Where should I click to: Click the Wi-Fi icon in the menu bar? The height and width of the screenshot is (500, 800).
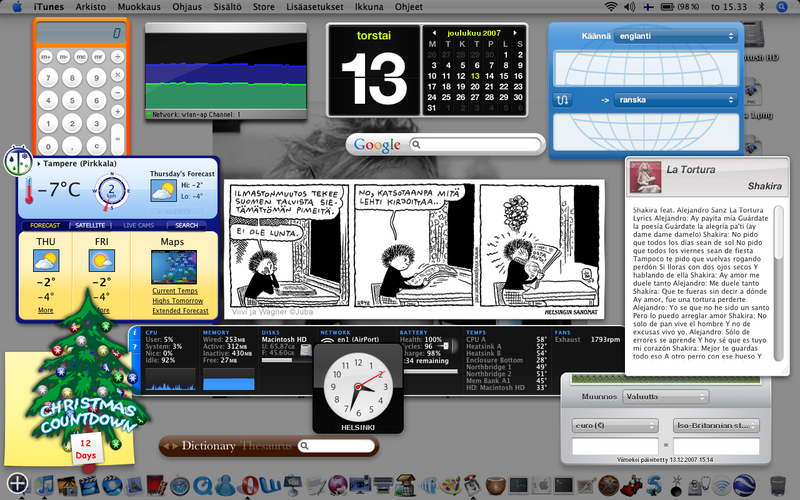611,7
